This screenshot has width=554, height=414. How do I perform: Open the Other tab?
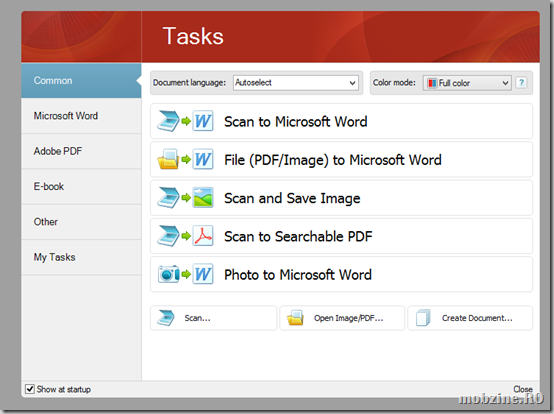[81, 222]
